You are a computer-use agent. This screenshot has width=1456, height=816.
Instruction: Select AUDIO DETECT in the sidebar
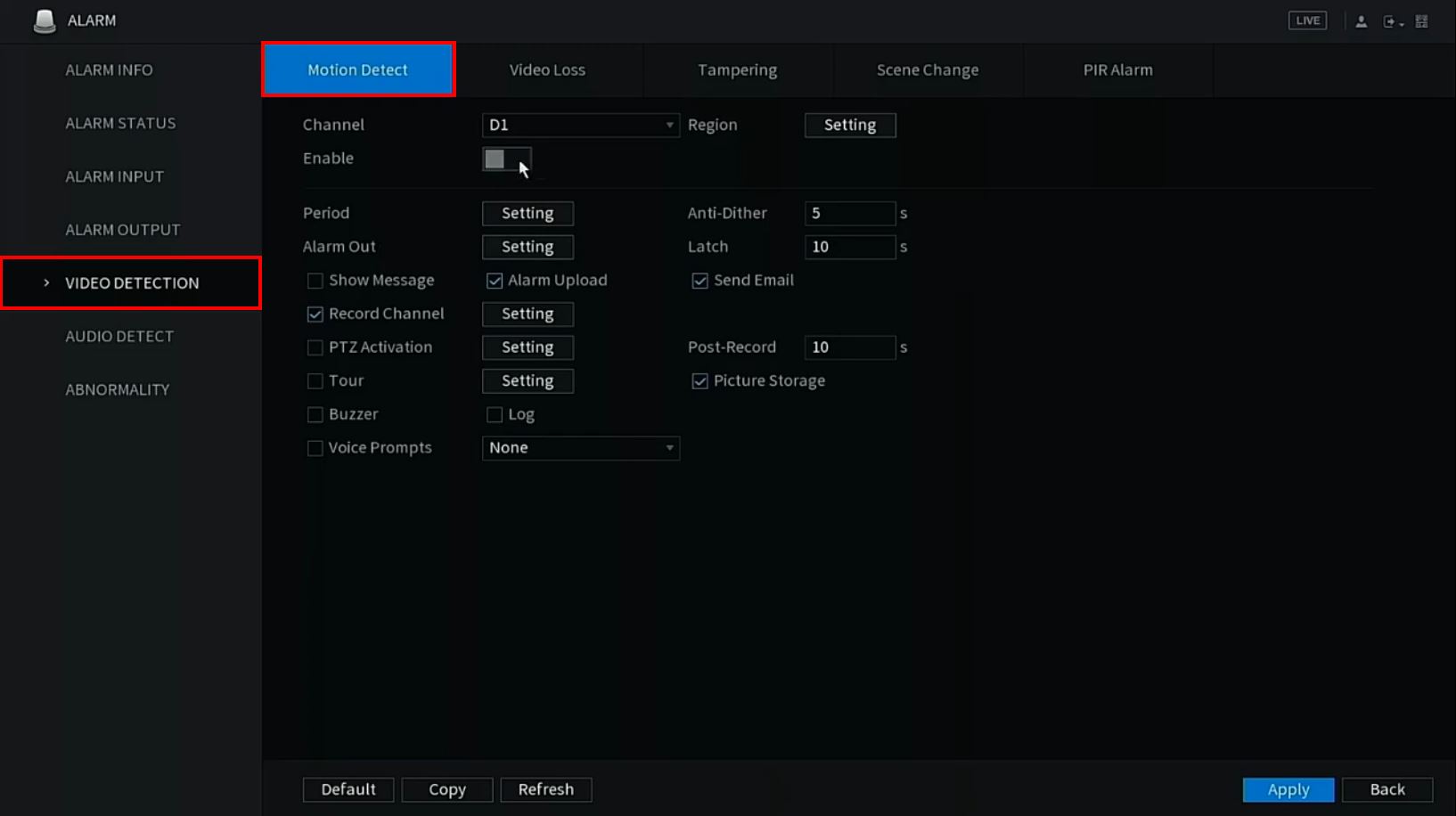119,337
